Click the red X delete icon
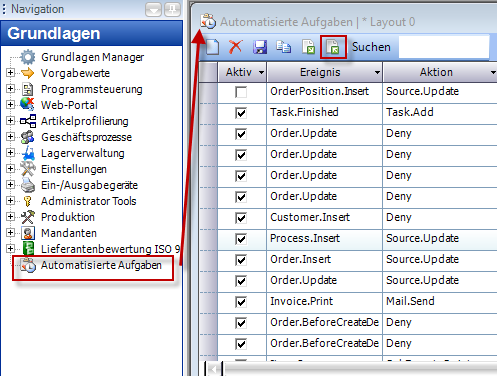This screenshot has height=376, width=497. click(x=236, y=47)
